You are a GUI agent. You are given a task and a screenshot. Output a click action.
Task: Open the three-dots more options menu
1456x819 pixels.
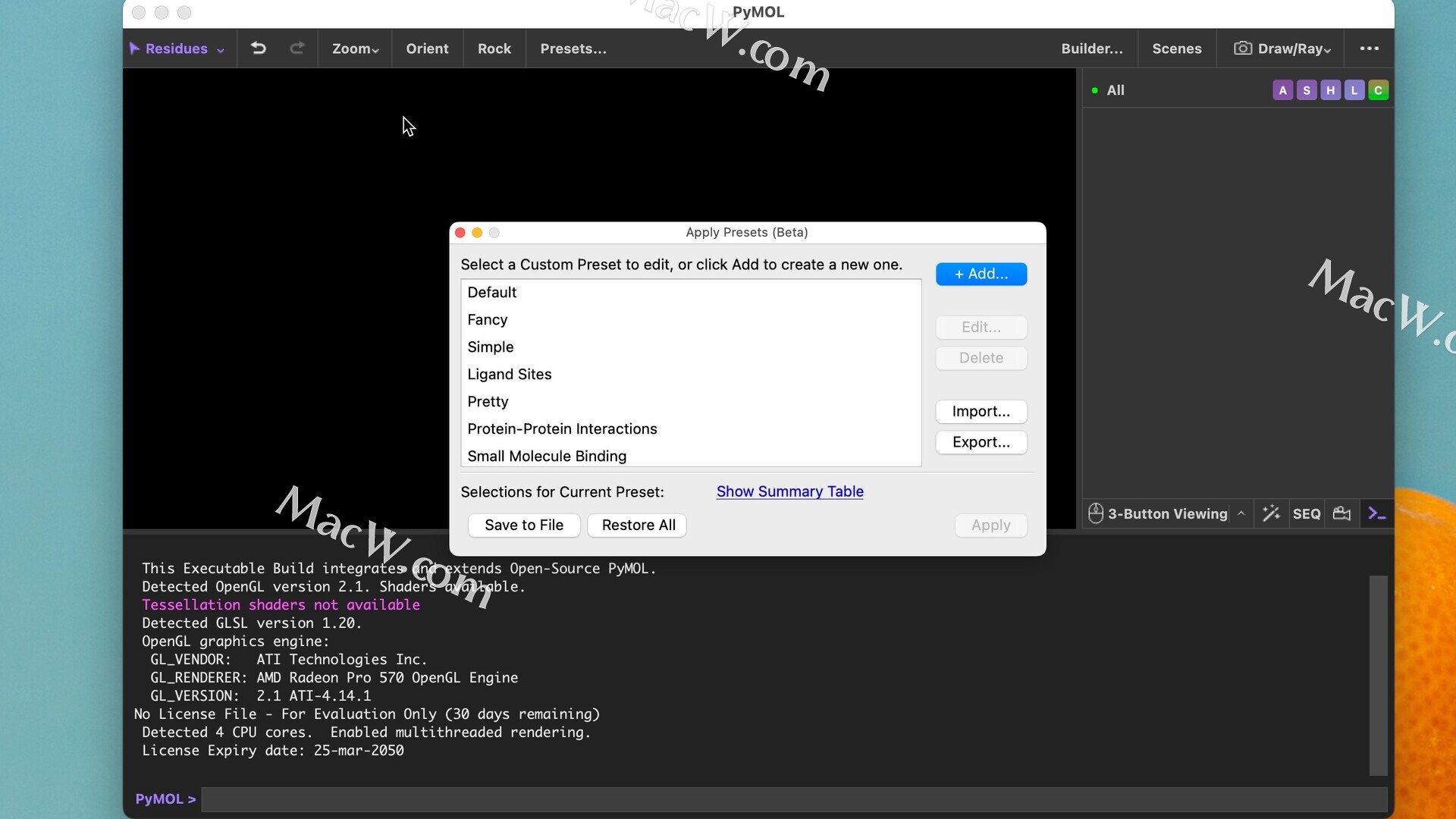tap(1370, 49)
